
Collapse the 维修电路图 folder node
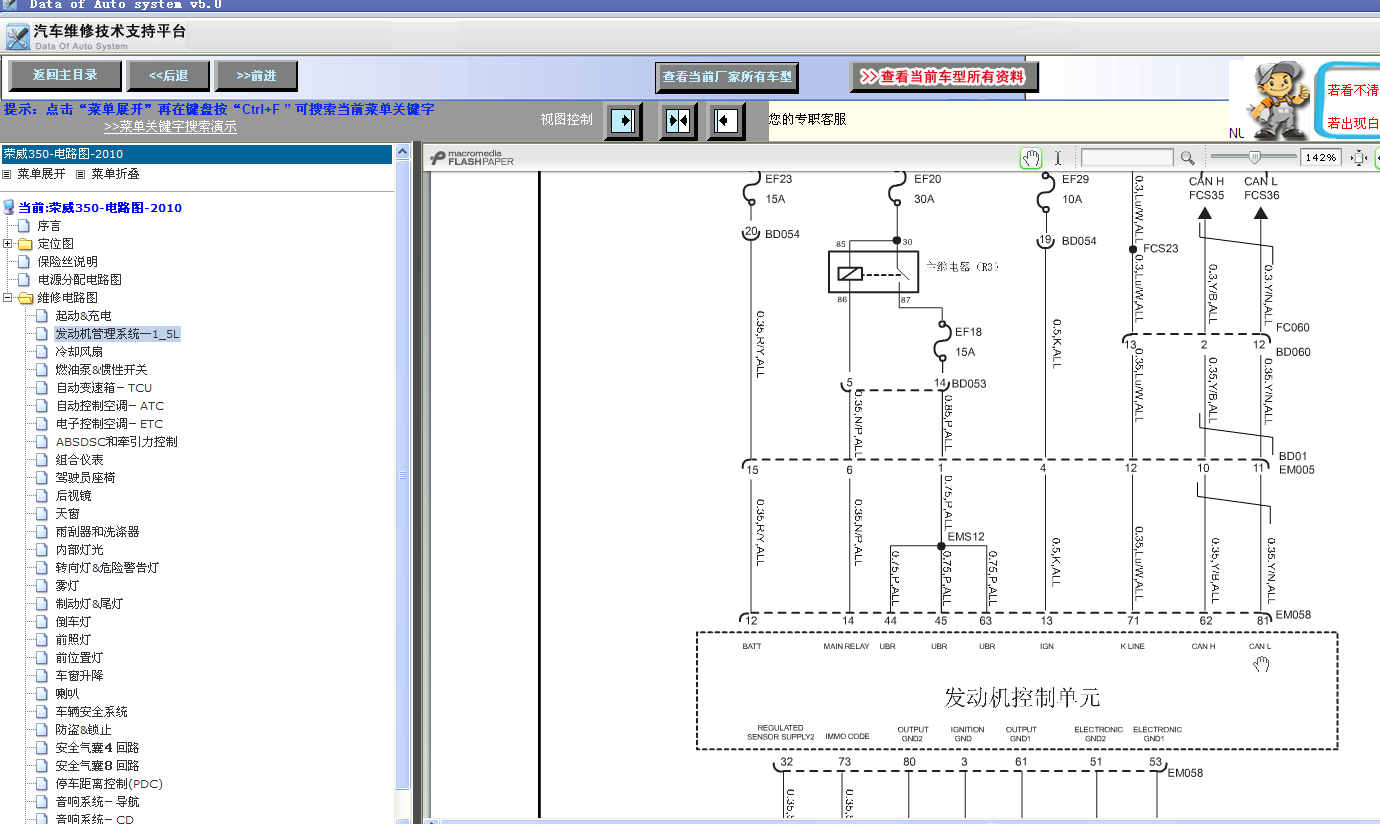(x=8, y=298)
